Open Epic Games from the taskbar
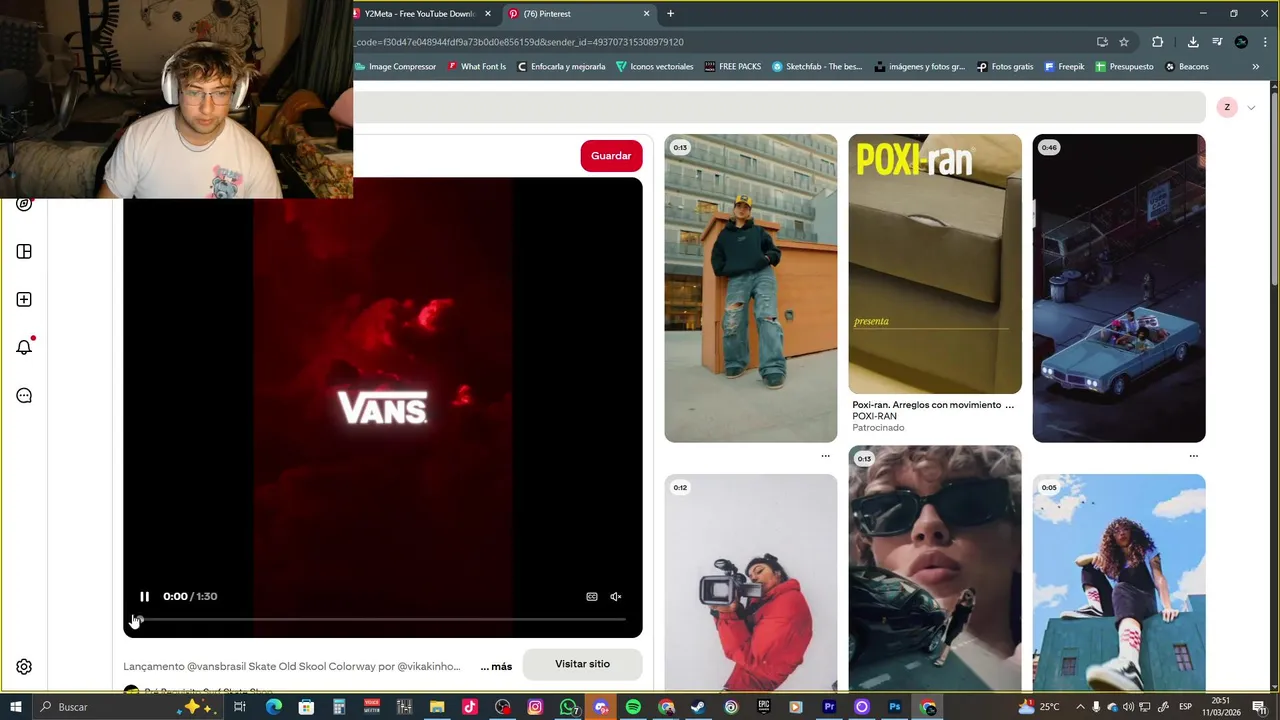The height and width of the screenshot is (720, 1280). click(764, 707)
